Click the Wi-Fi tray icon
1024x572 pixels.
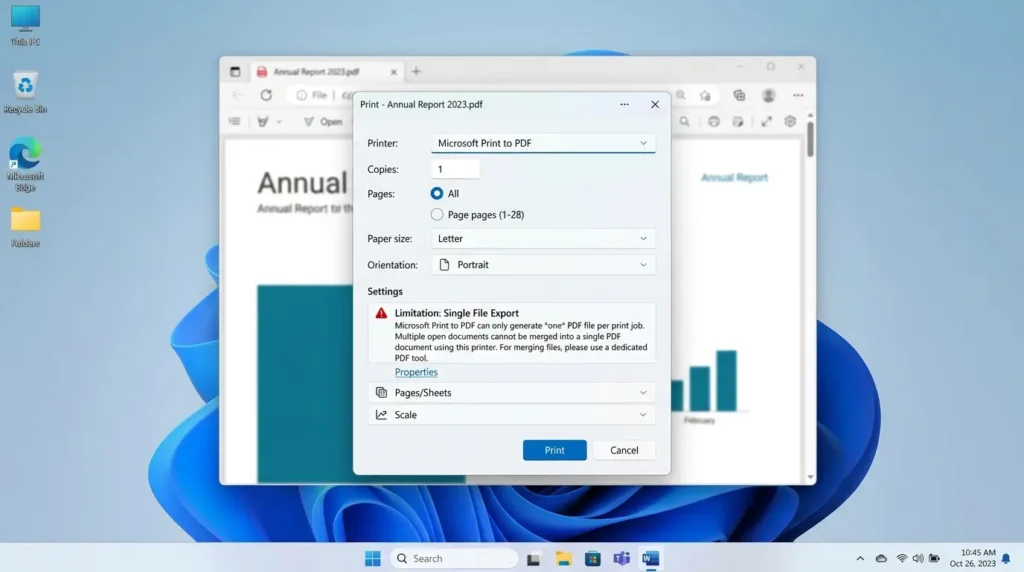[x=902, y=558]
